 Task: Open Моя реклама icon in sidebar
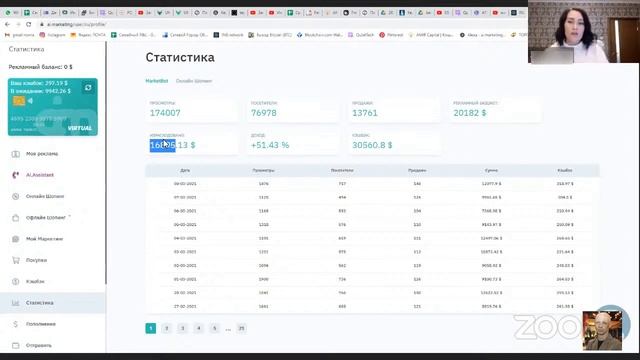(16, 154)
